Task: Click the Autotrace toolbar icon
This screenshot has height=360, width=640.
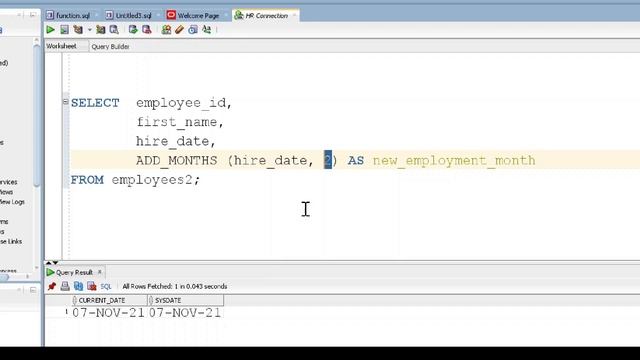Action: (100, 29)
